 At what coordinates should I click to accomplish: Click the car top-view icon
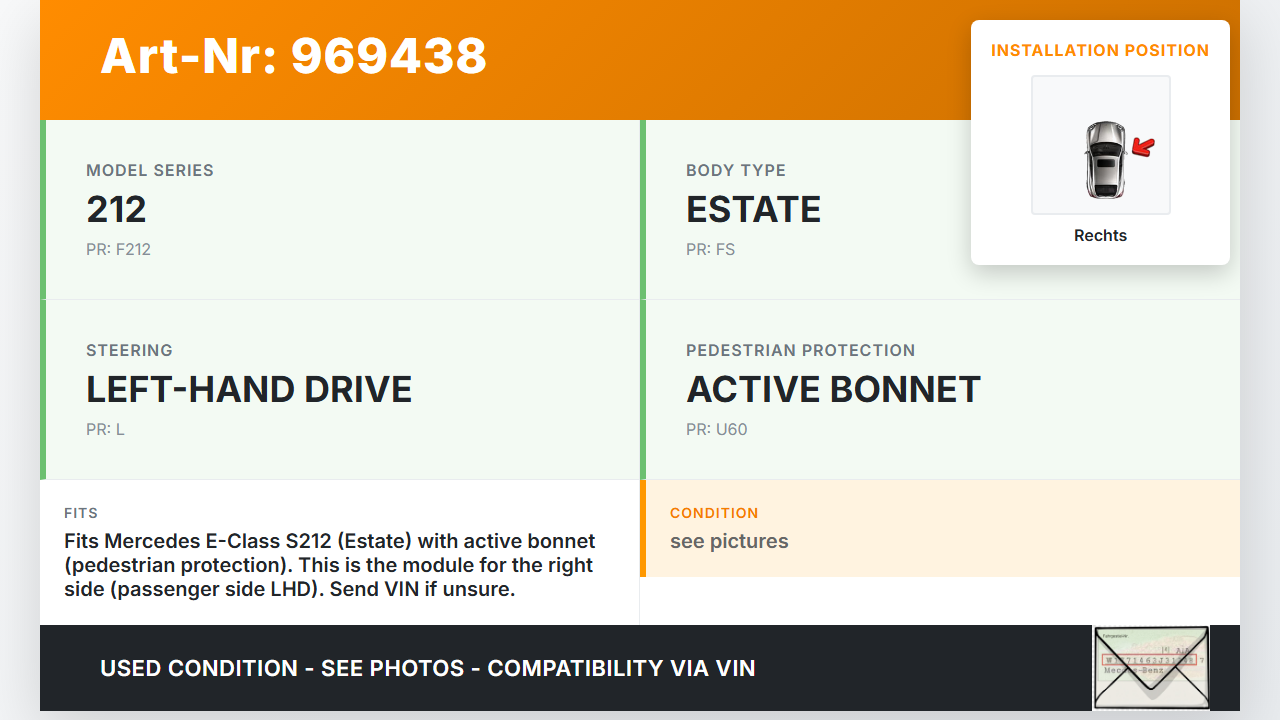pyautogui.click(x=1104, y=159)
